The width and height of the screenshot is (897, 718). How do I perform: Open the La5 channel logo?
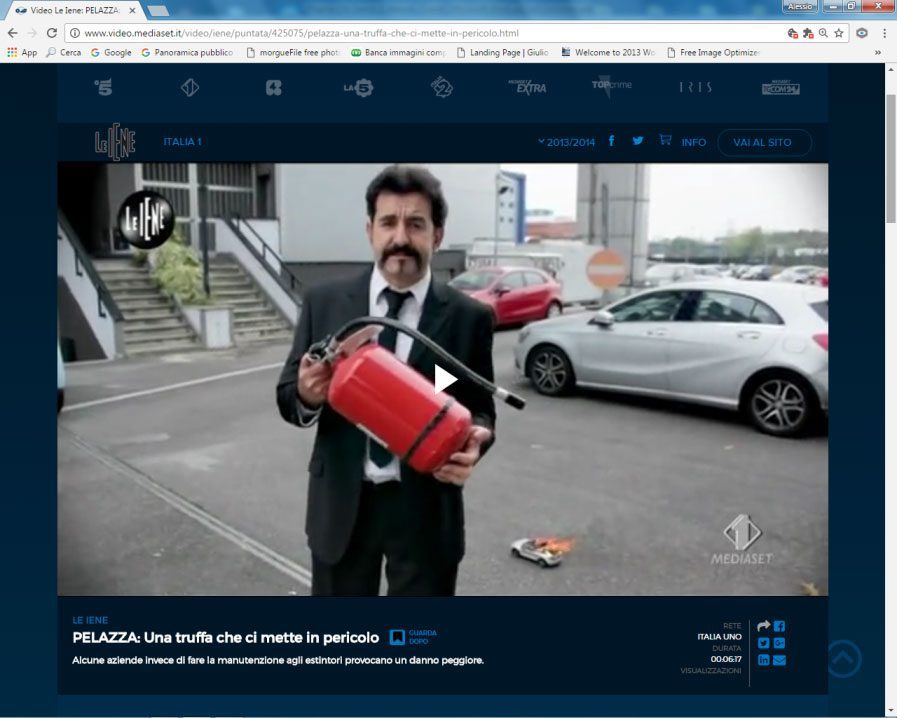pos(357,88)
